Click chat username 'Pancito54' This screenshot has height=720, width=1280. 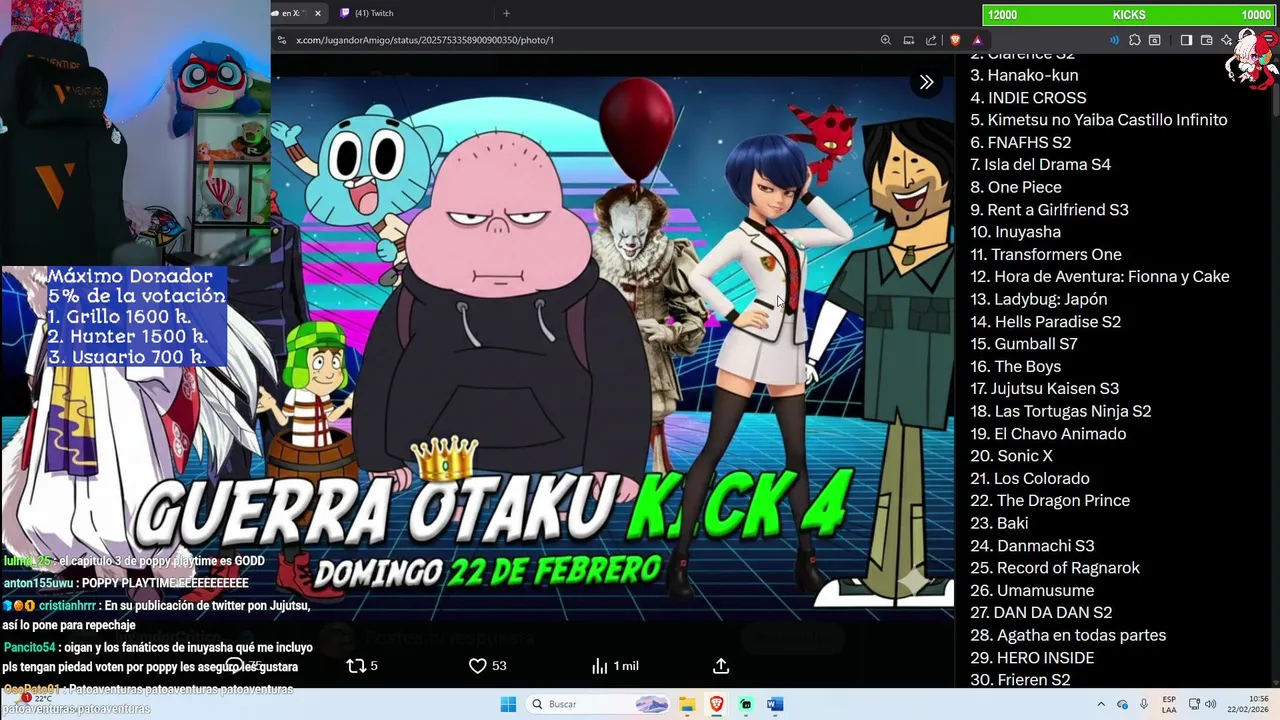29,648
